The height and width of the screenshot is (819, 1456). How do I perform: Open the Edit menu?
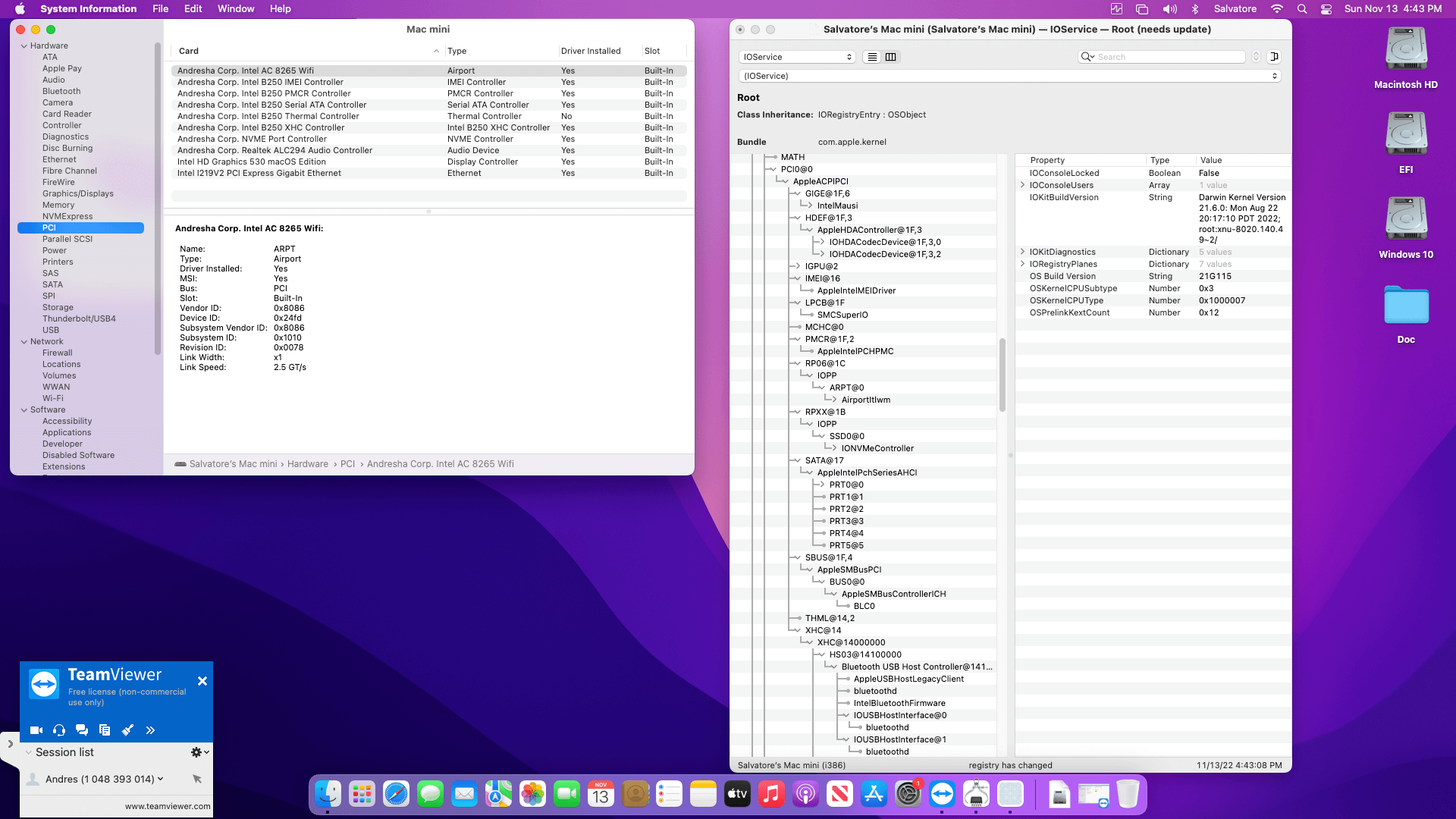(193, 8)
